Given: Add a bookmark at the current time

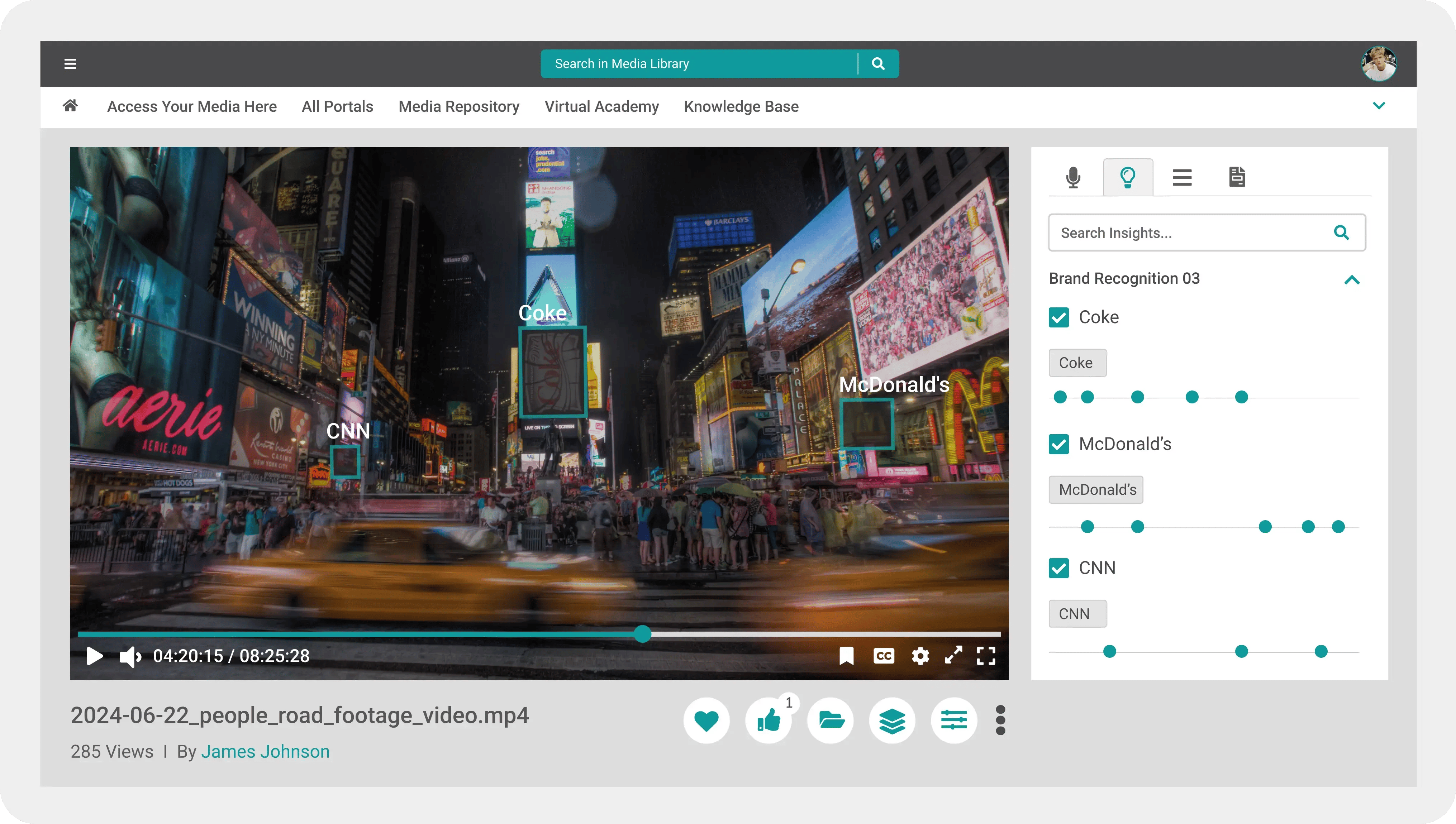Looking at the screenshot, I should (x=846, y=656).
